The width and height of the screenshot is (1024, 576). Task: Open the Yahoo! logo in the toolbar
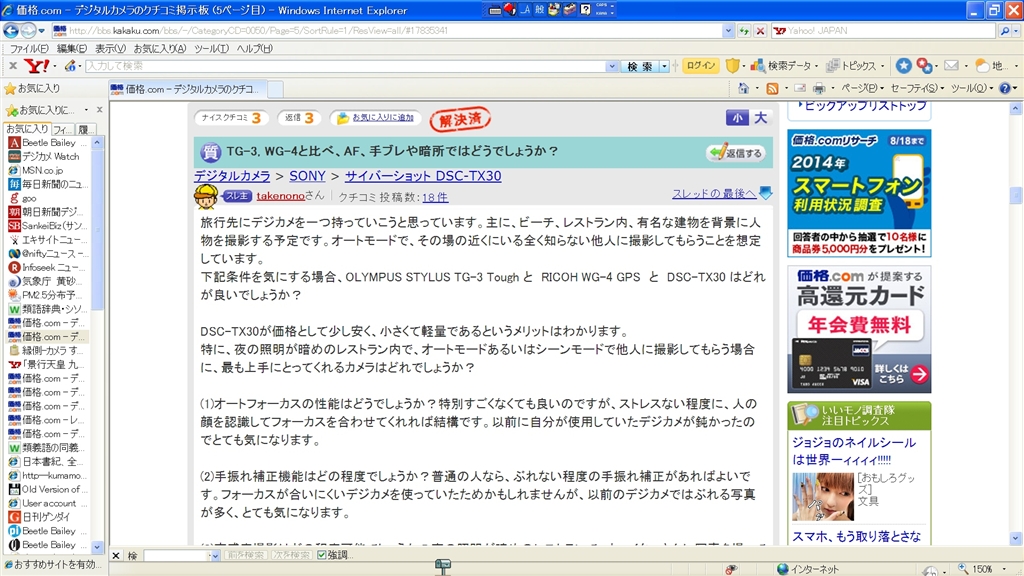pos(37,66)
